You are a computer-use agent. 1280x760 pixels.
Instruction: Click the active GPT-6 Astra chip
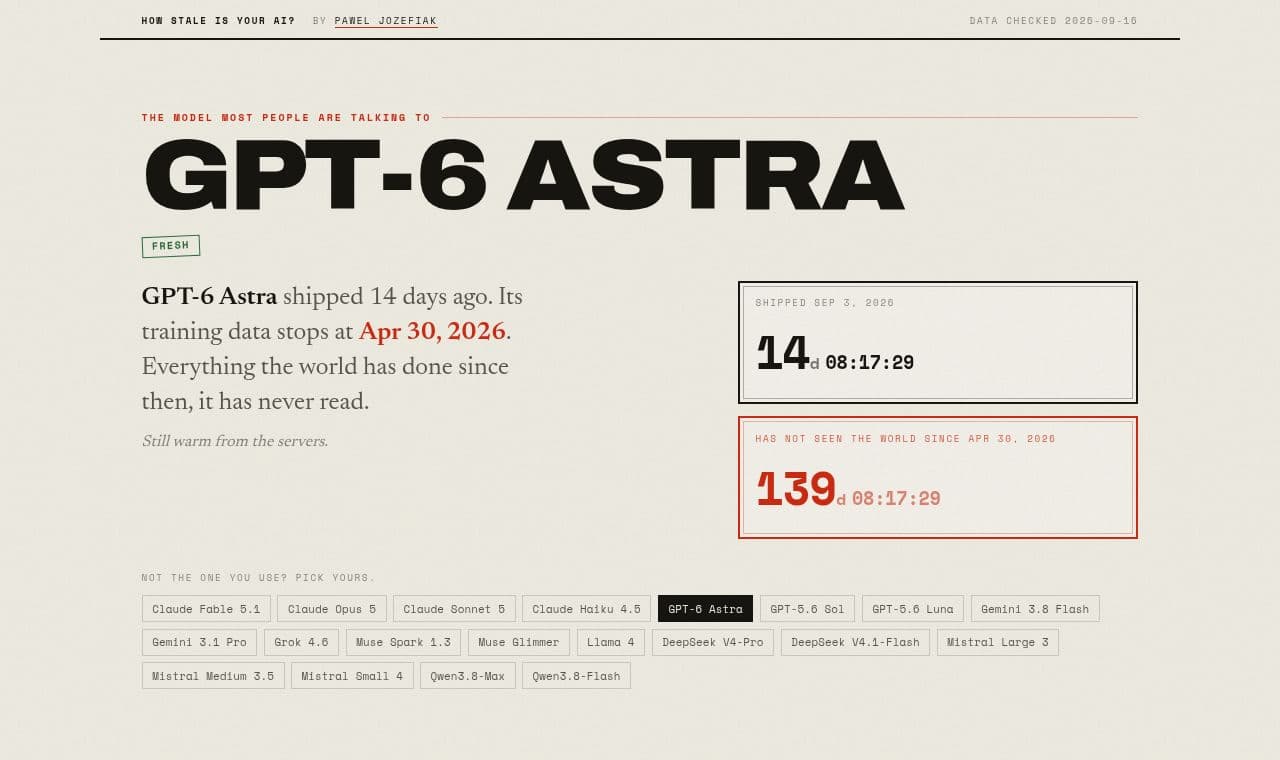click(x=705, y=609)
